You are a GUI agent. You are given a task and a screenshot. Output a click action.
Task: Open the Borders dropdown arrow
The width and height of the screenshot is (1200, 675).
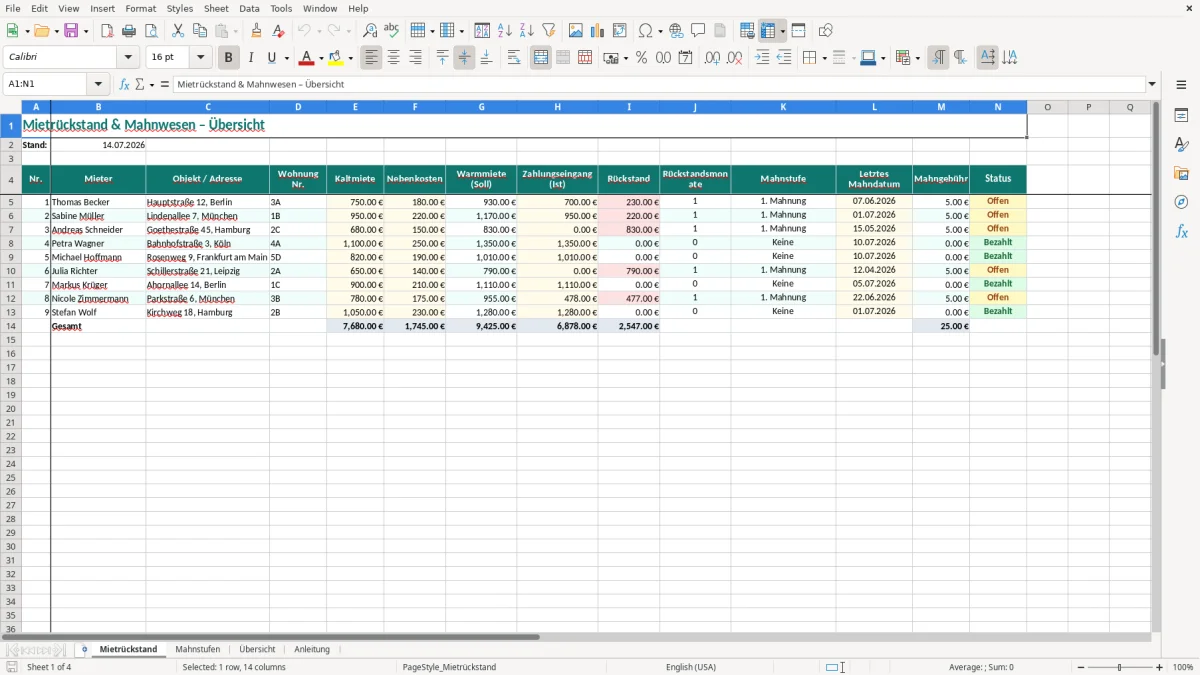[x=823, y=58]
